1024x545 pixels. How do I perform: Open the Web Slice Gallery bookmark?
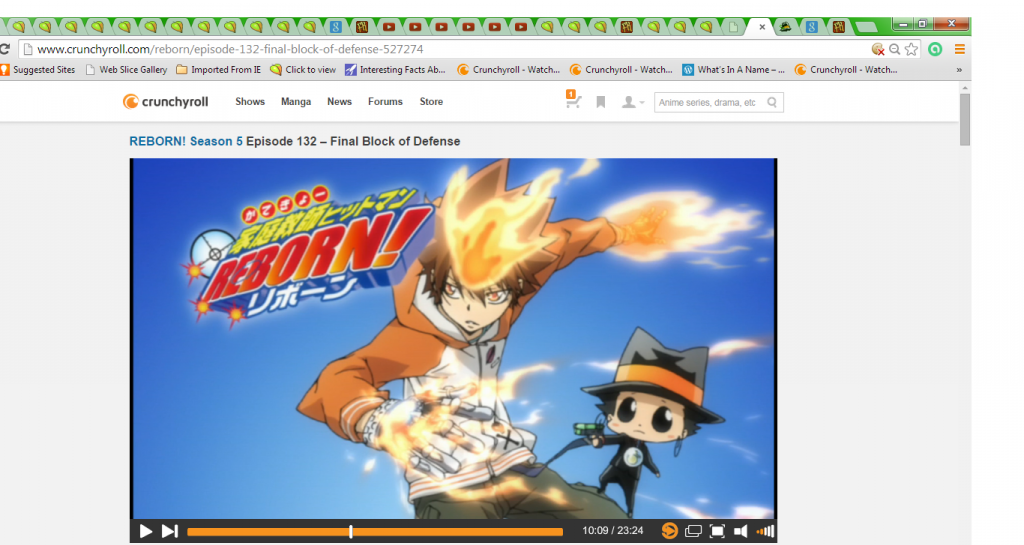[126, 70]
